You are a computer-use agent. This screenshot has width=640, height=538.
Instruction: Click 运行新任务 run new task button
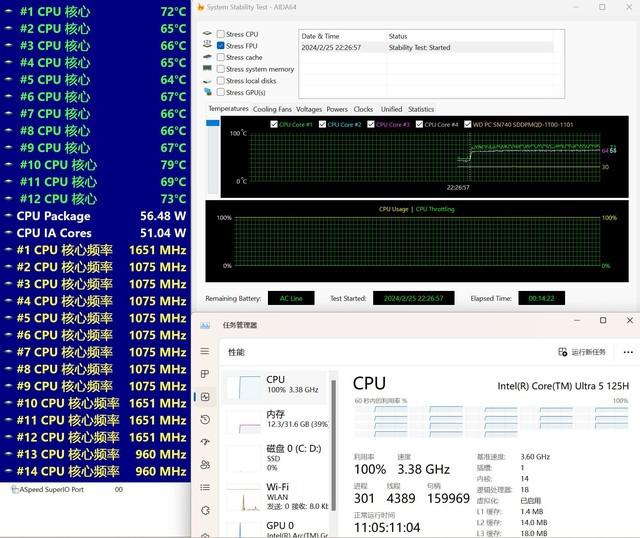pos(582,352)
